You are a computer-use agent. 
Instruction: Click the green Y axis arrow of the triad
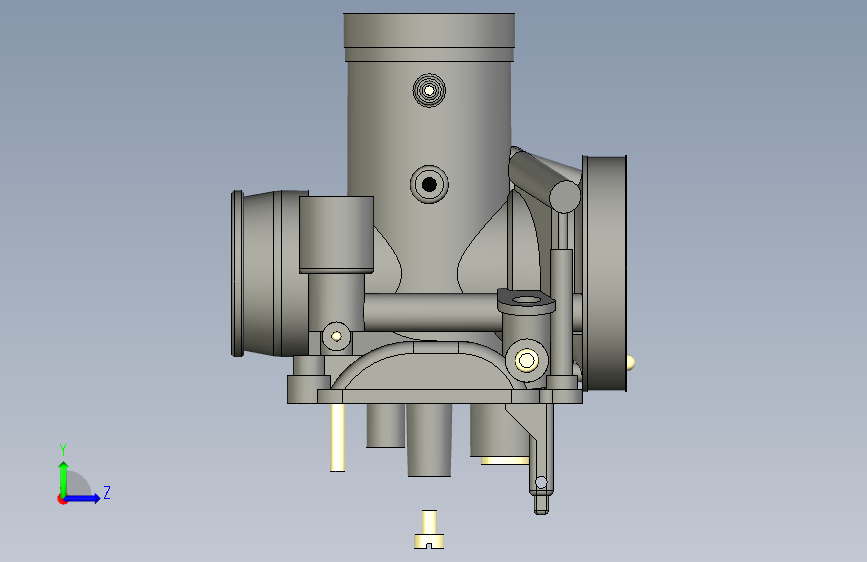(64, 478)
